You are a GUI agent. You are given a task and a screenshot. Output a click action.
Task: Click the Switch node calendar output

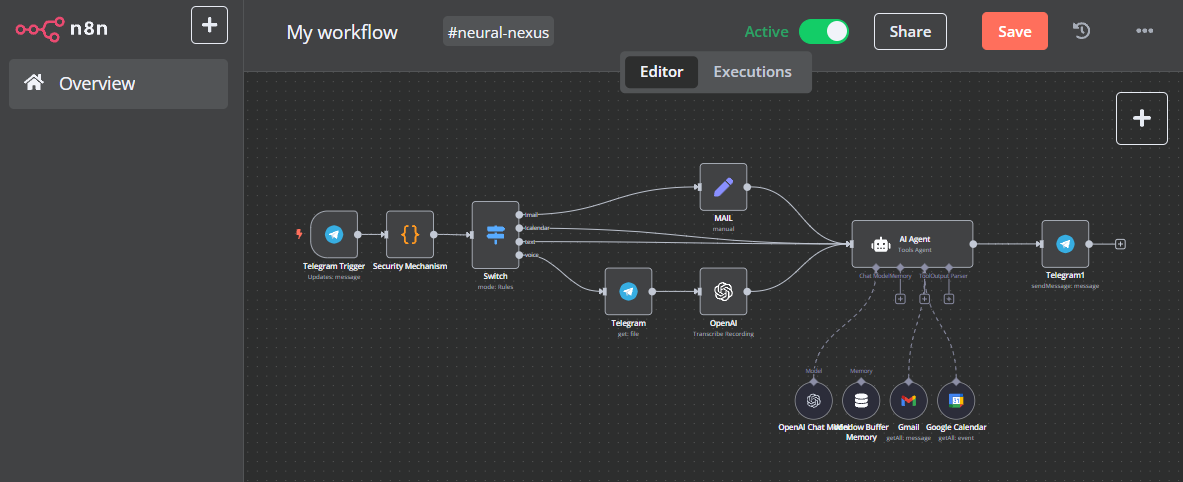(x=520, y=228)
